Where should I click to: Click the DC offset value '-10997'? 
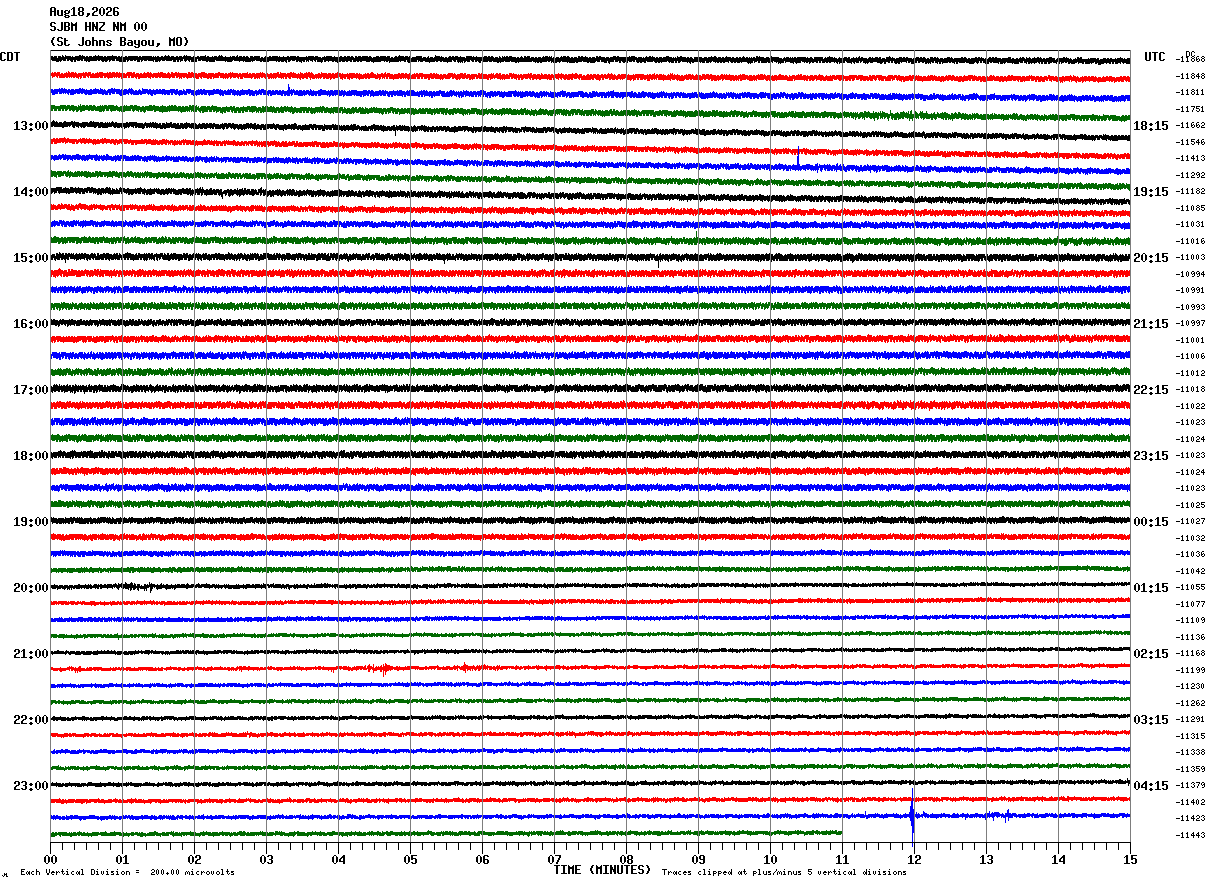1191,324
